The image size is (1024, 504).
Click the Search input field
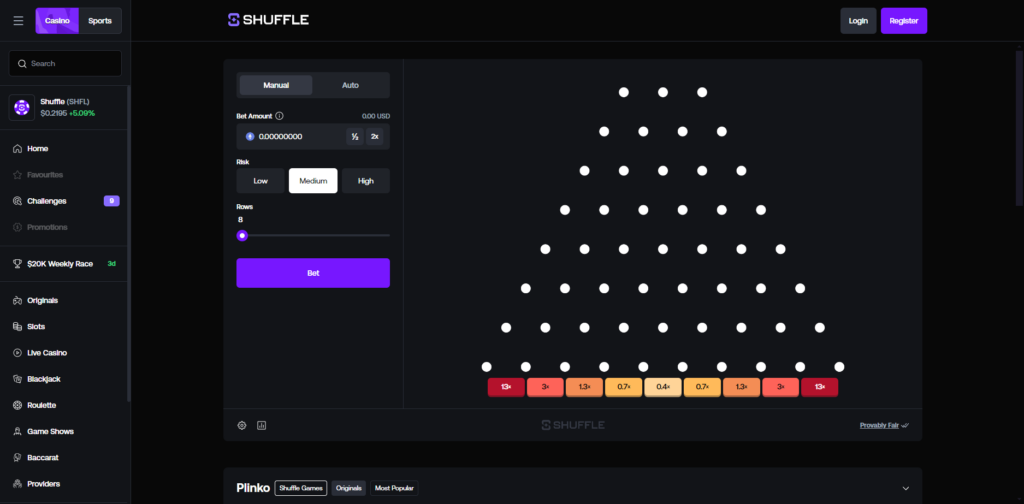click(65, 63)
